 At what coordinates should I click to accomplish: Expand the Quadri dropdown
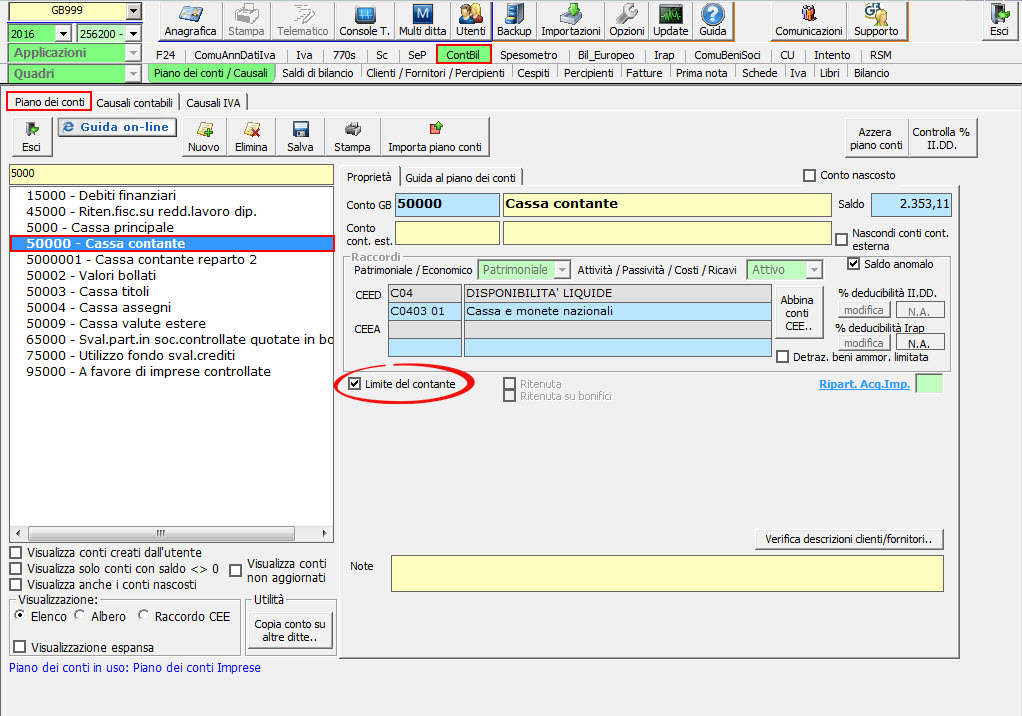click(133, 74)
